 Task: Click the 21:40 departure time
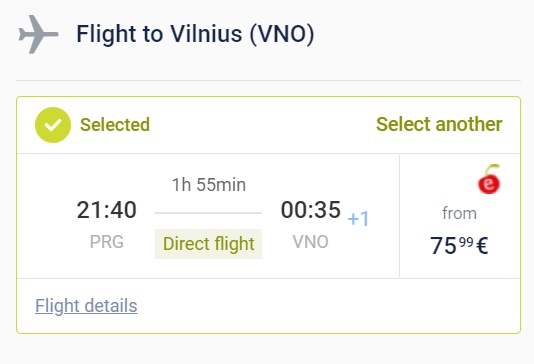(x=107, y=210)
